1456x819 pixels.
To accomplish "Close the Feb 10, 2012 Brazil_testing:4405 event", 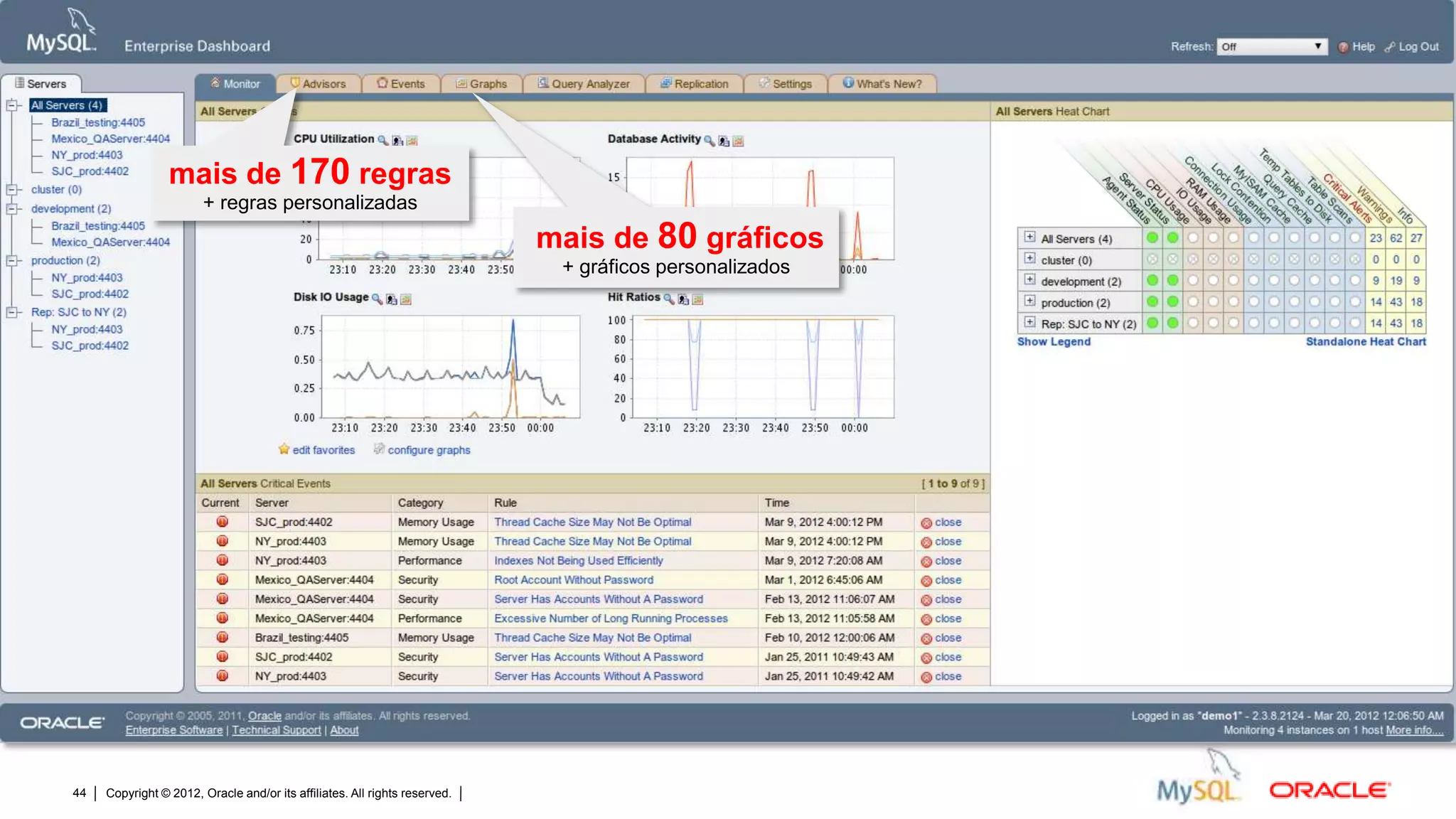I will (x=941, y=638).
